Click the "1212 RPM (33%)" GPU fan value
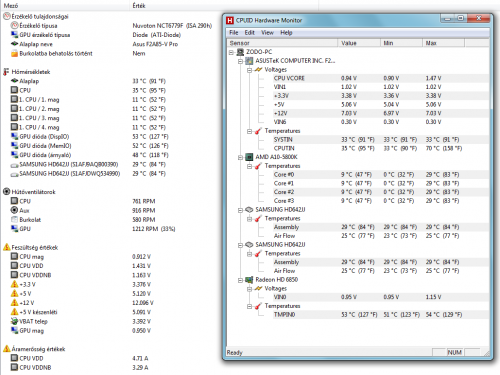Viewport: 500px width, 375px height. [154, 229]
